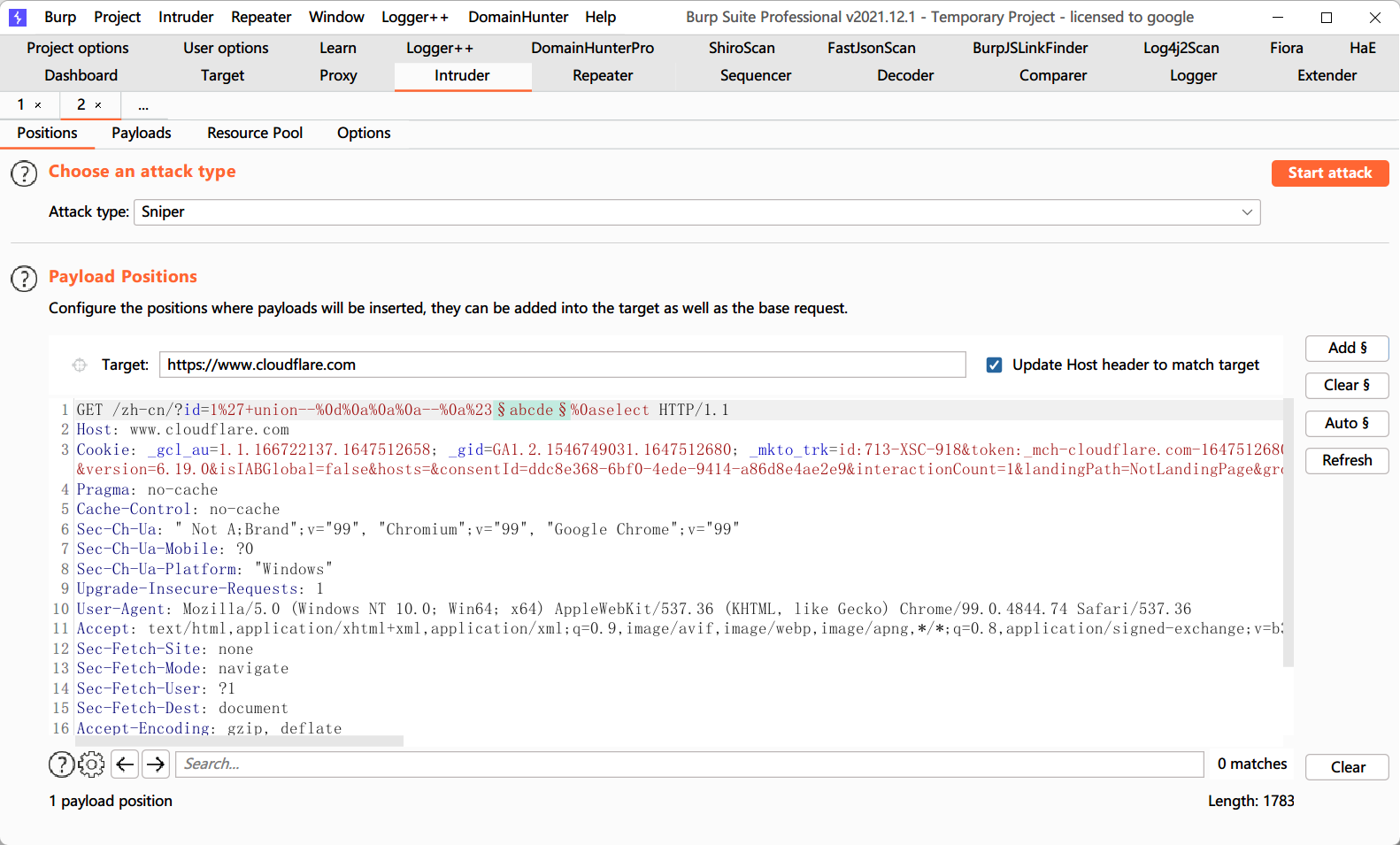Click the Burp Suite lightning logo icon
The image size is (1400, 845).
(17, 17)
